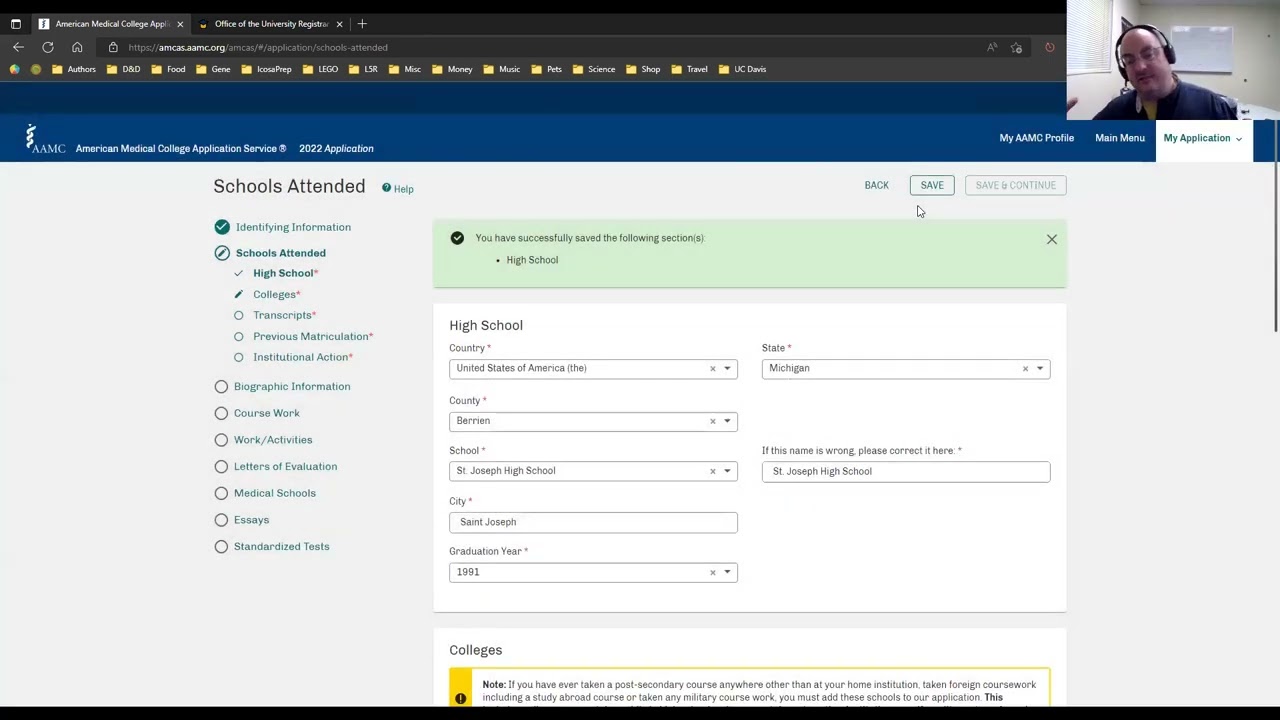Open the read aloud icon in address bar
Screen dimensions: 1280x720
tap(992, 47)
